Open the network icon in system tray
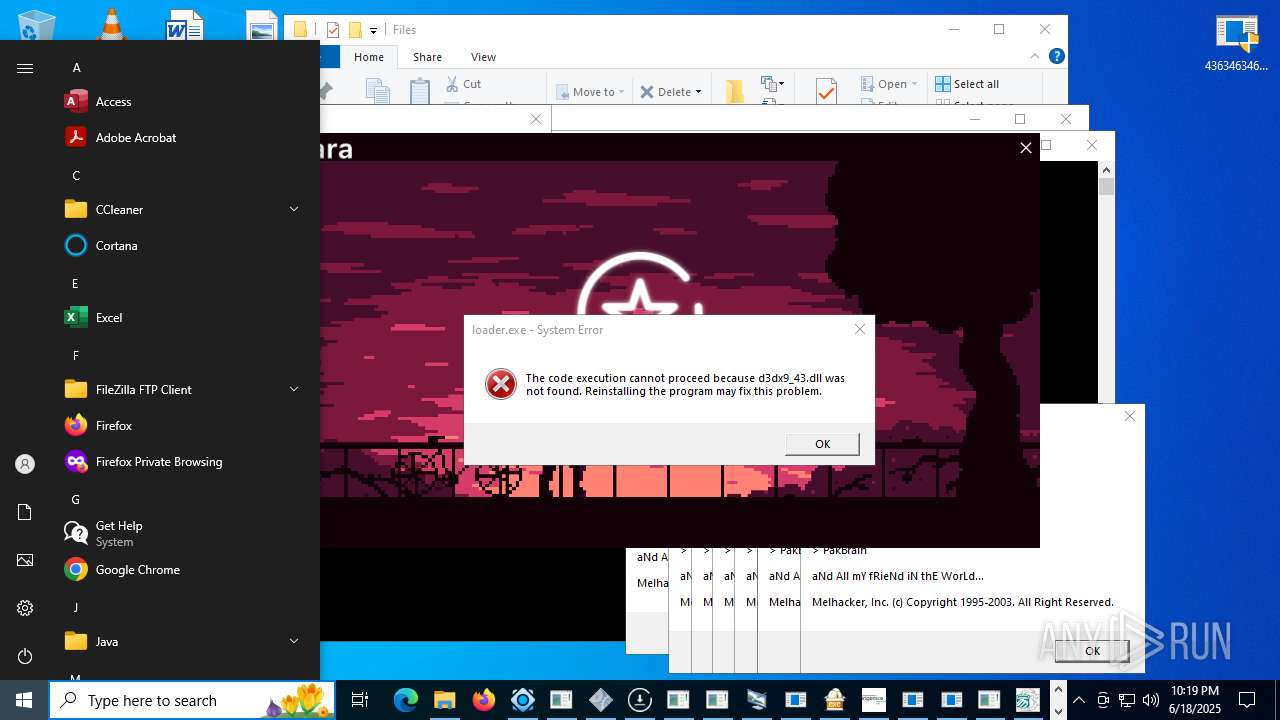Screen dimensions: 1280x720 coord(1127,700)
